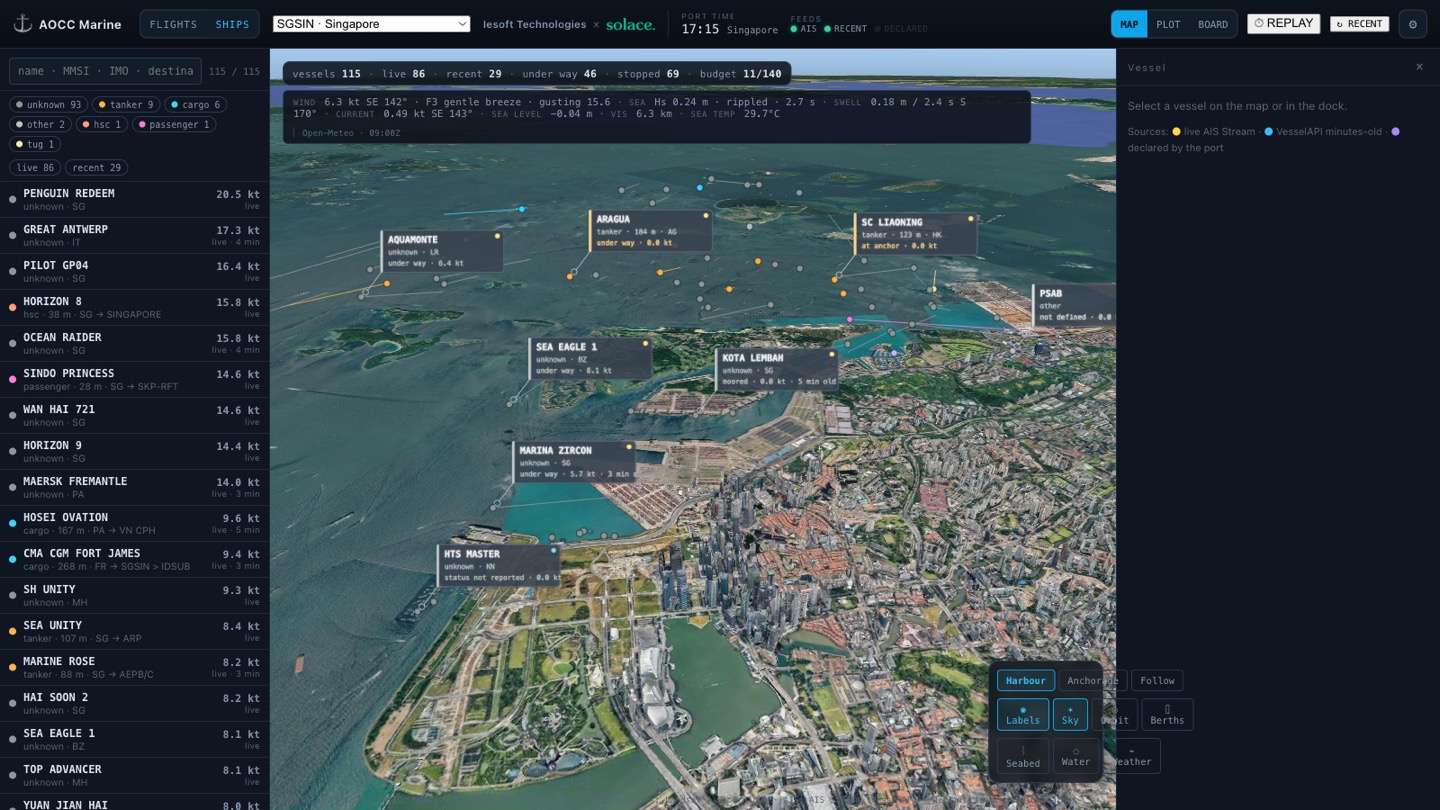Screen dimensions: 1440x810
Task: Click the KOTA LEMBAH map label
Action: (x=777, y=369)
